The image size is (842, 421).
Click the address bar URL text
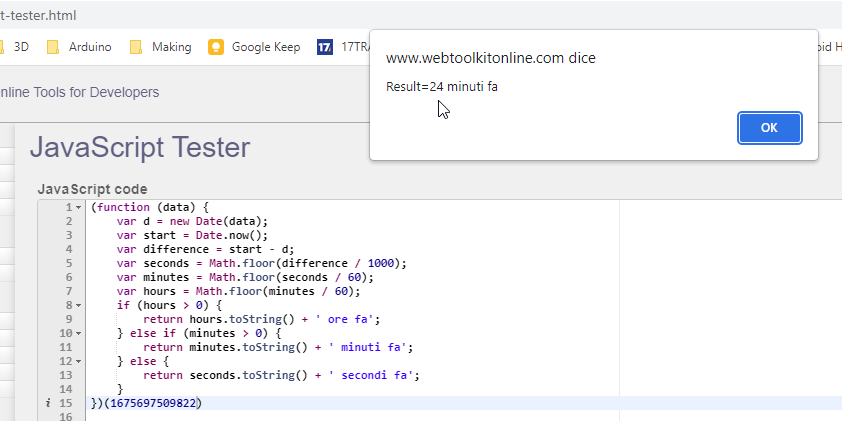pos(40,16)
